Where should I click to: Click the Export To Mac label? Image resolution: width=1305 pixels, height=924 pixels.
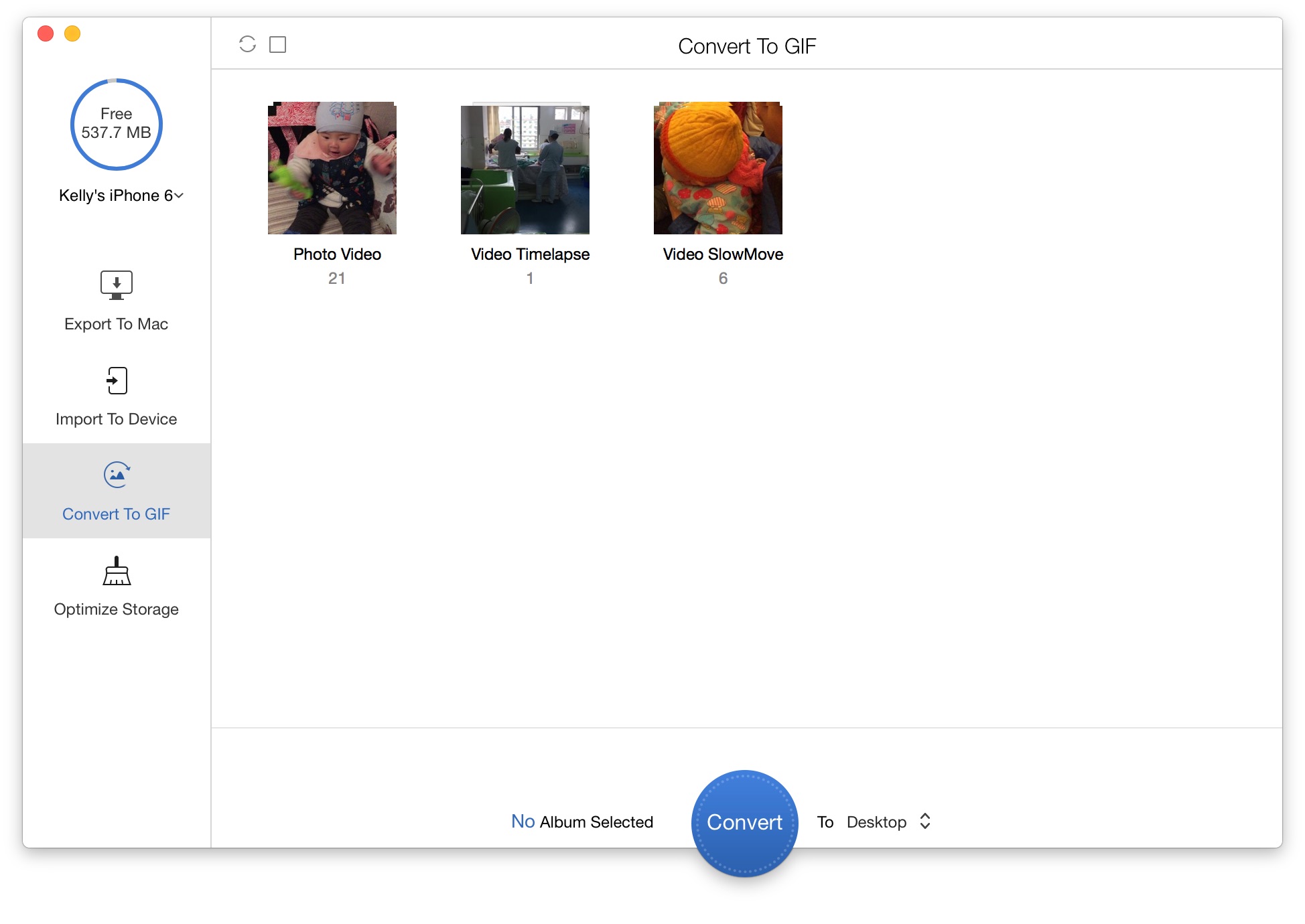tap(117, 324)
